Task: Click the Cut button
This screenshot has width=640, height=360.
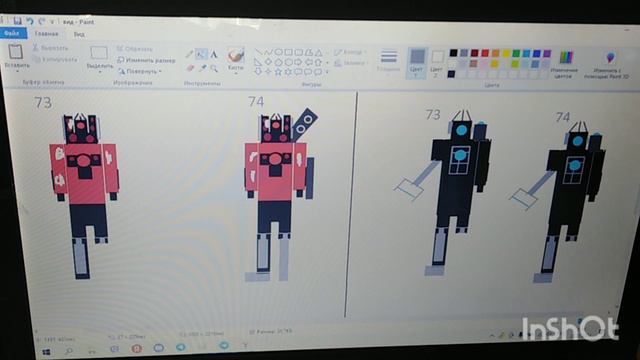Action: point(50,48)
